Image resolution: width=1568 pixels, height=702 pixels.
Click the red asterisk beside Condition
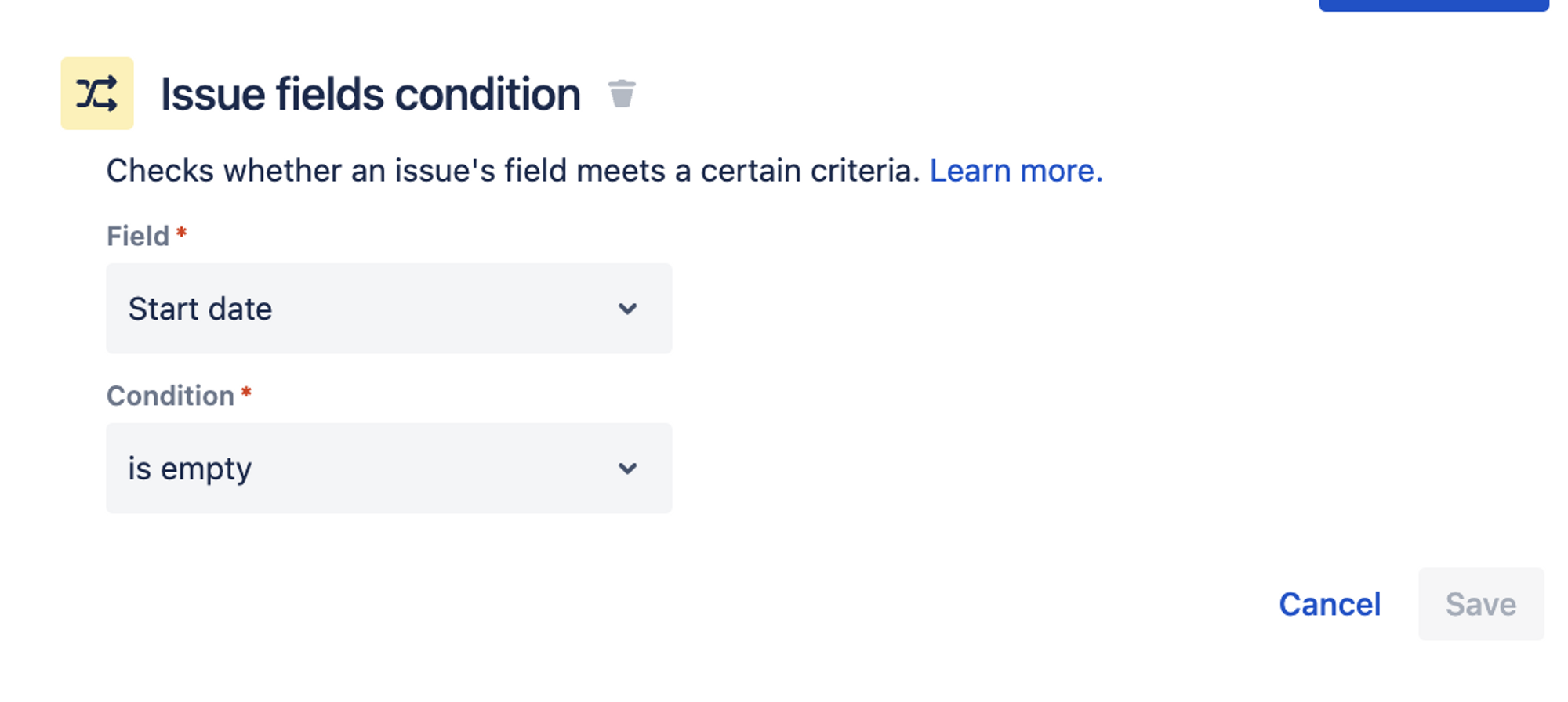click(246, 393)
